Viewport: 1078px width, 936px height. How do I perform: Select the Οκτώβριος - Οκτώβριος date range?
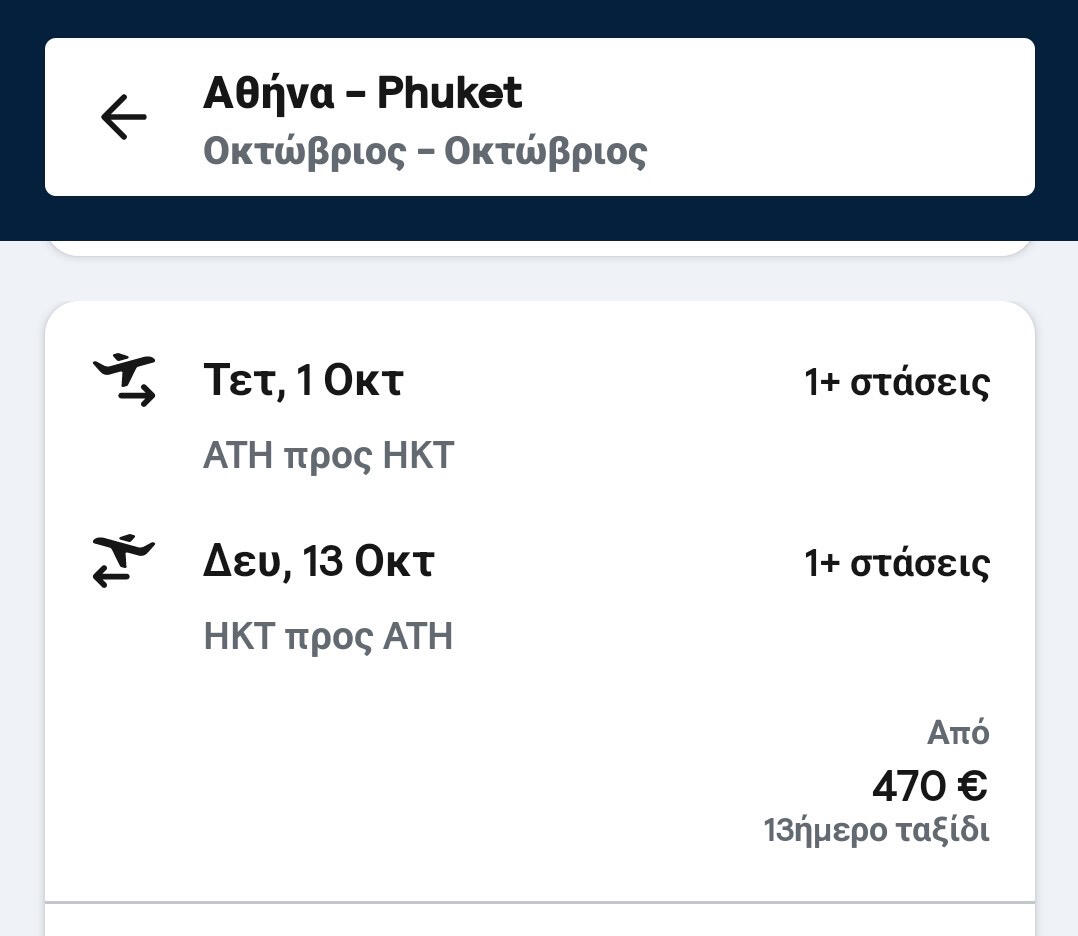[x=425, y=152]
